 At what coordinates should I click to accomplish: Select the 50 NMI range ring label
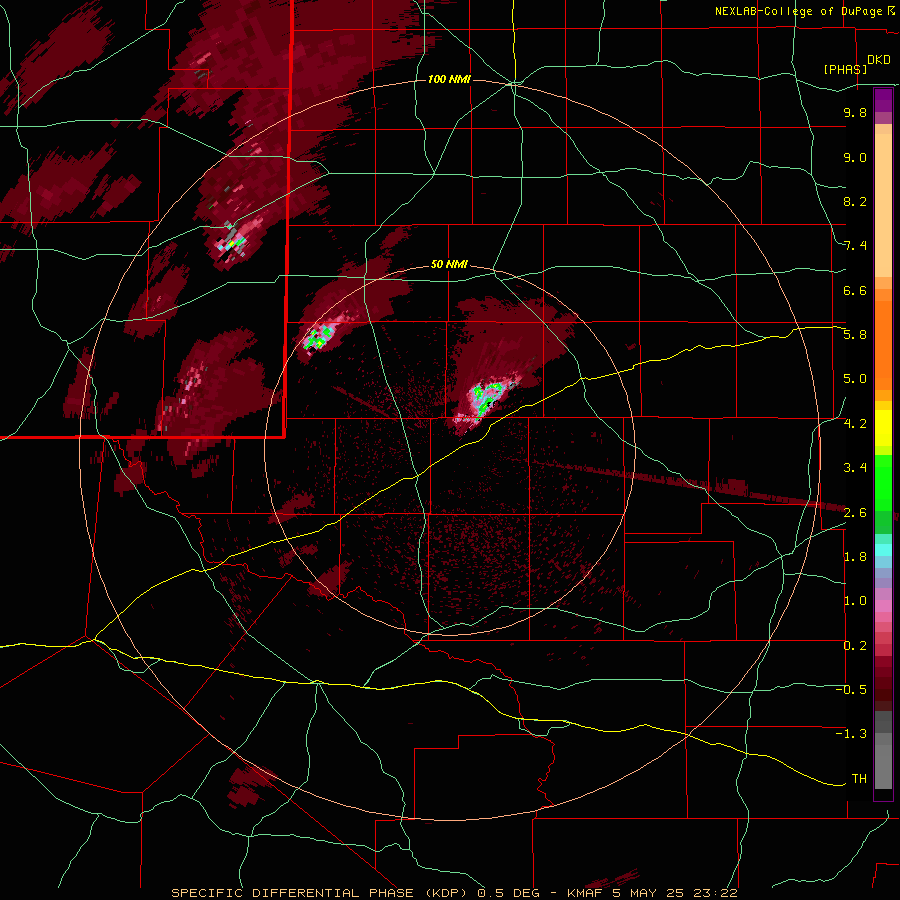pyautogui.click(x=449, y=265)
